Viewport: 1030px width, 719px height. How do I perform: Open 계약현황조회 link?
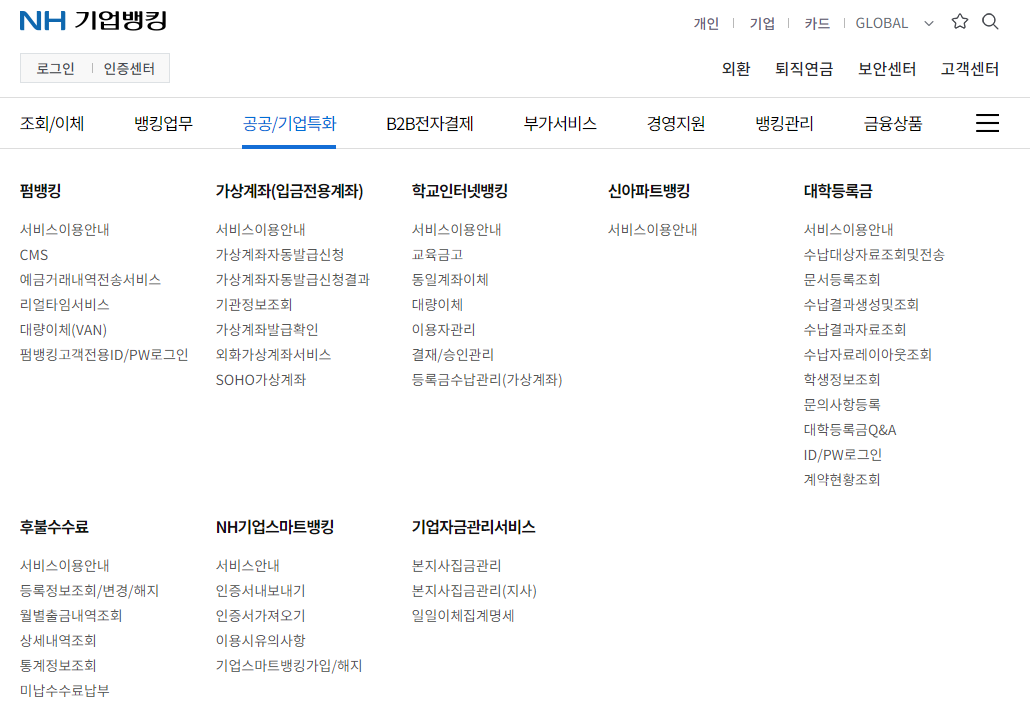[842, 480]
